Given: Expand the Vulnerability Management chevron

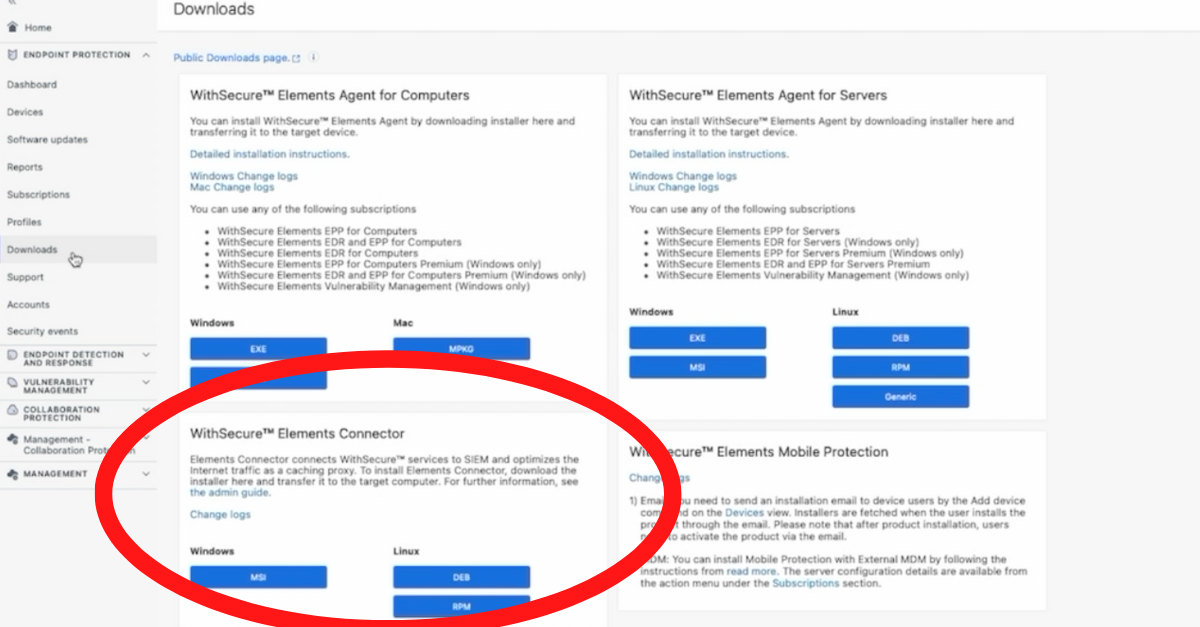Looking at the screenshot, I should (146, 382).
